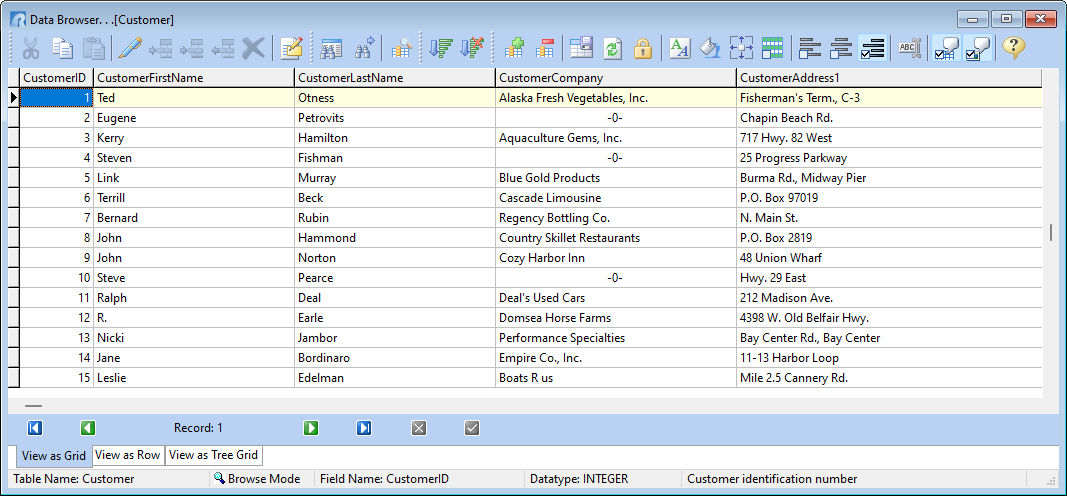Click the paint bucket fill color icon
Screen dimensions: 1067x496
point(710,48)
